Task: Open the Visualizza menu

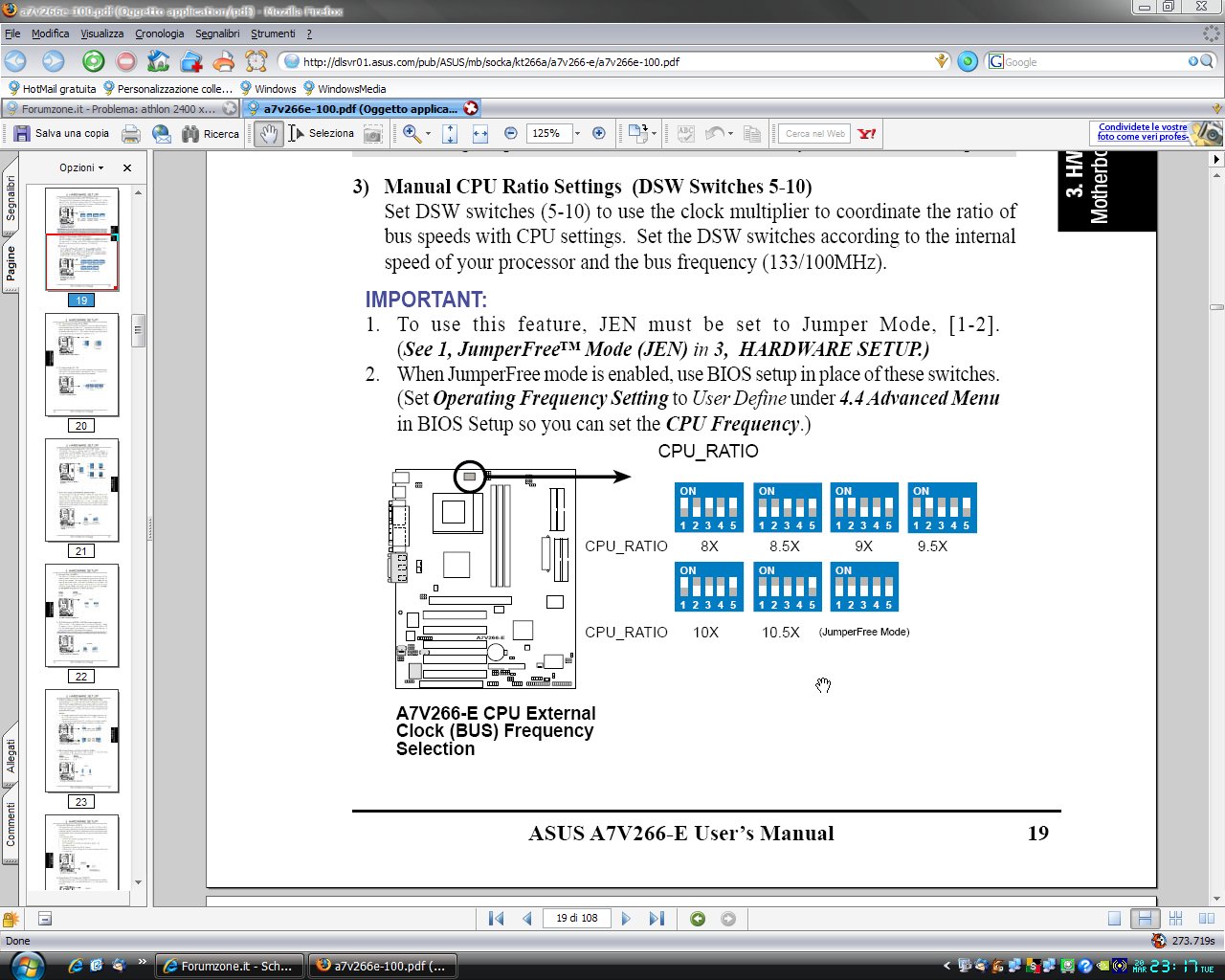Action: pos(102,33)
